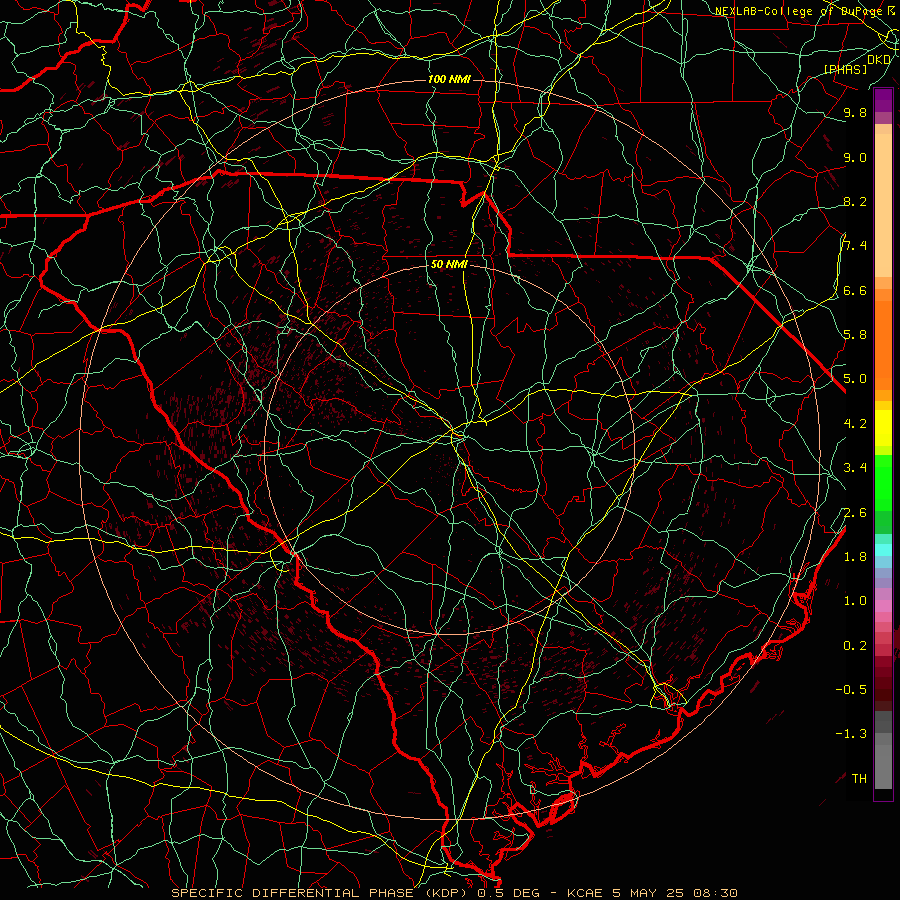Click the -0.5 scale value label
Viewport: 900px width, 900px height.
(x=851, y=689)
